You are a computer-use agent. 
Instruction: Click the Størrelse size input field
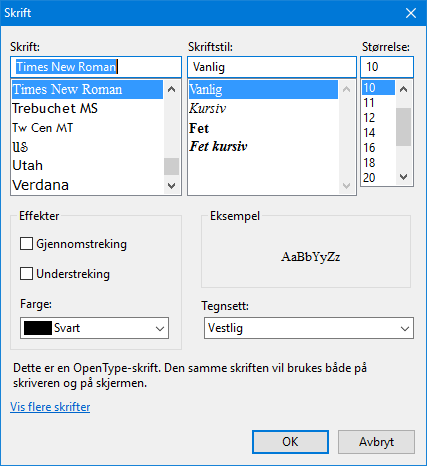point(387,67)
